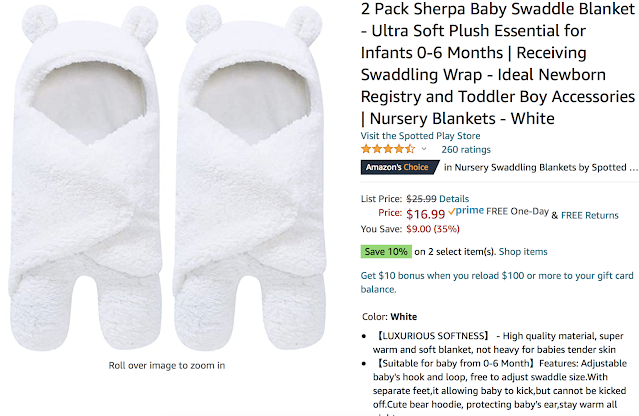Screen dimensions: 639x416
Task: Open list price Details link
Action: point(454,198)
